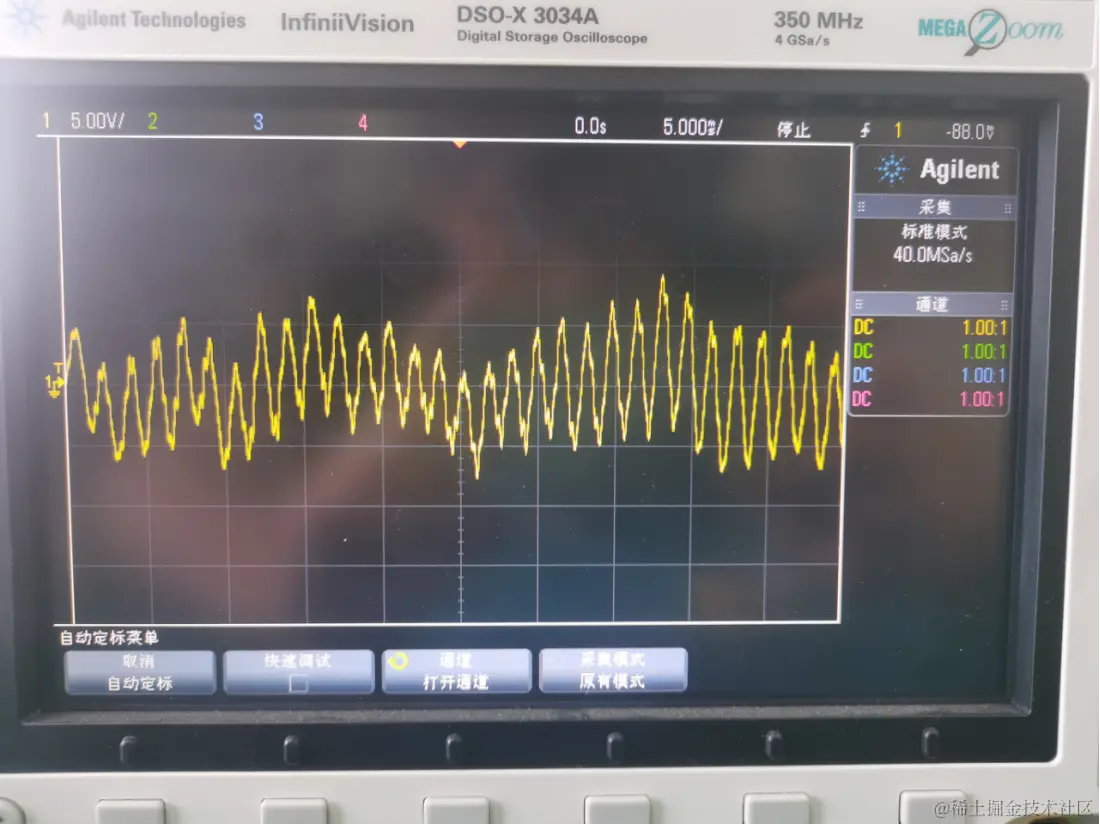The width and height of the screenshot is (1100, 825).
Task: Click blue 1.00:1 probe ratio
Action: [x=983, y=375]
